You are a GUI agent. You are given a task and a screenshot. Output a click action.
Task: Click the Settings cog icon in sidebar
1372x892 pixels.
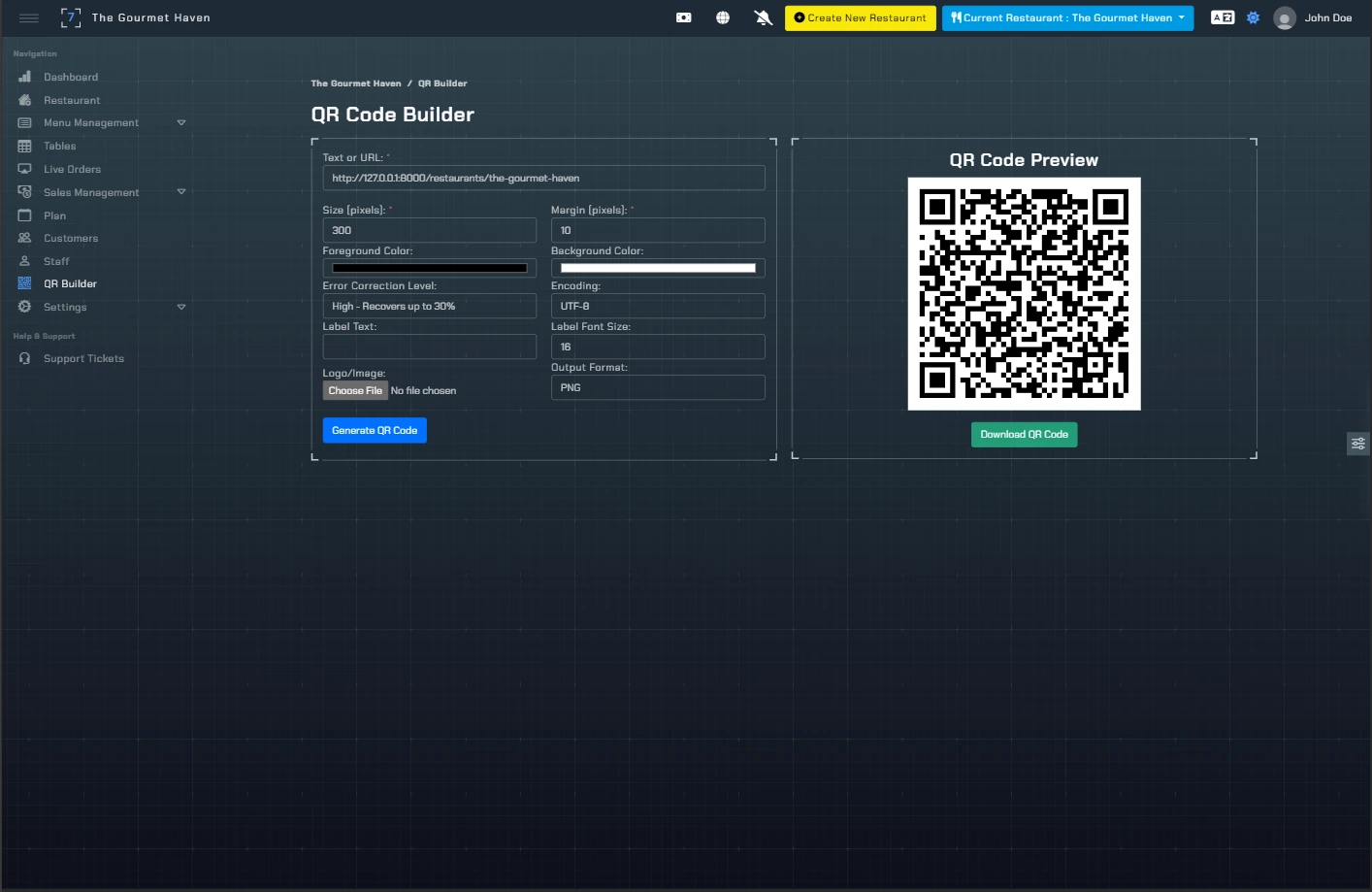point(25,307)
